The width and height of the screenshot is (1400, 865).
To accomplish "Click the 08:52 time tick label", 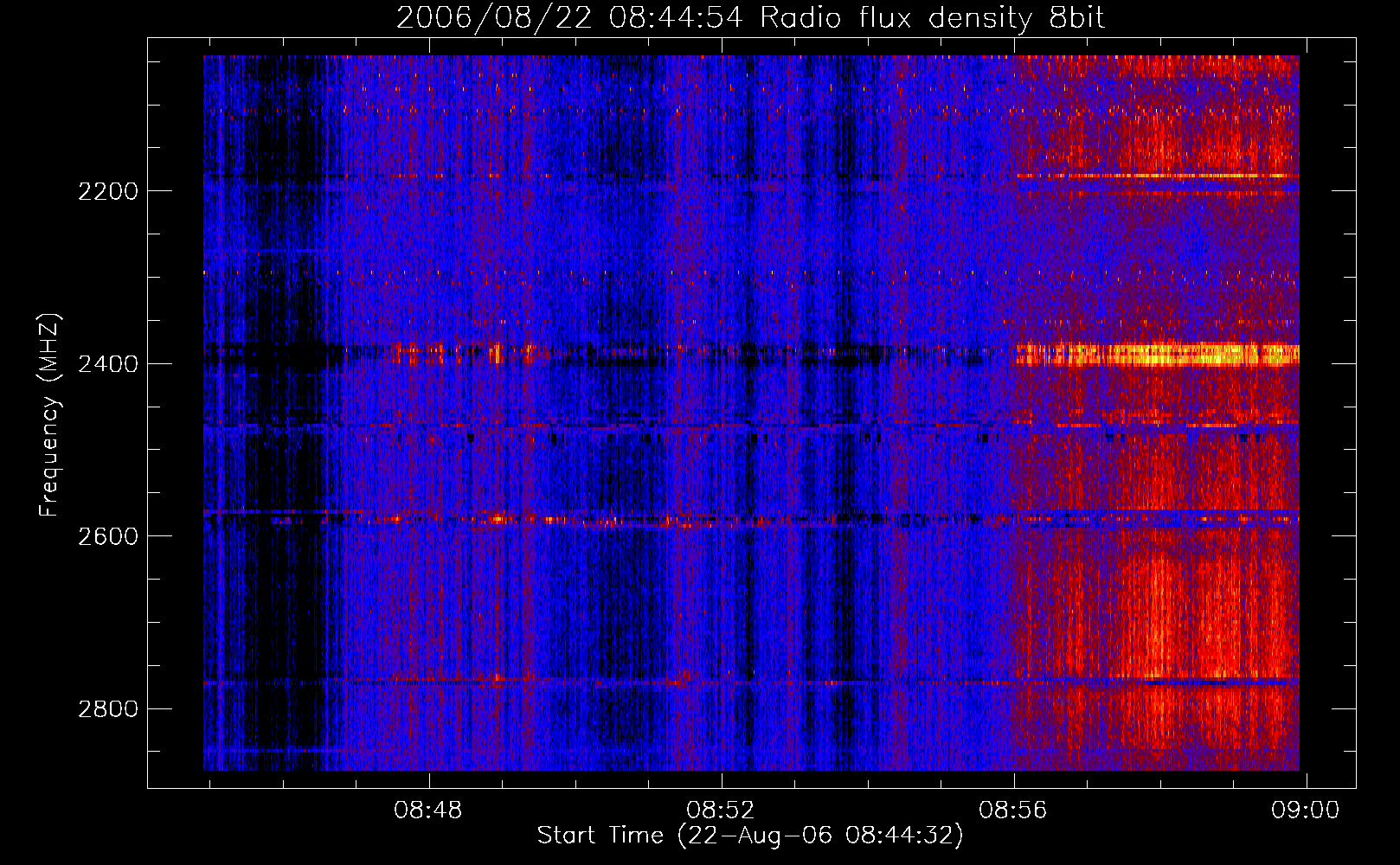I will coord(720,811).
